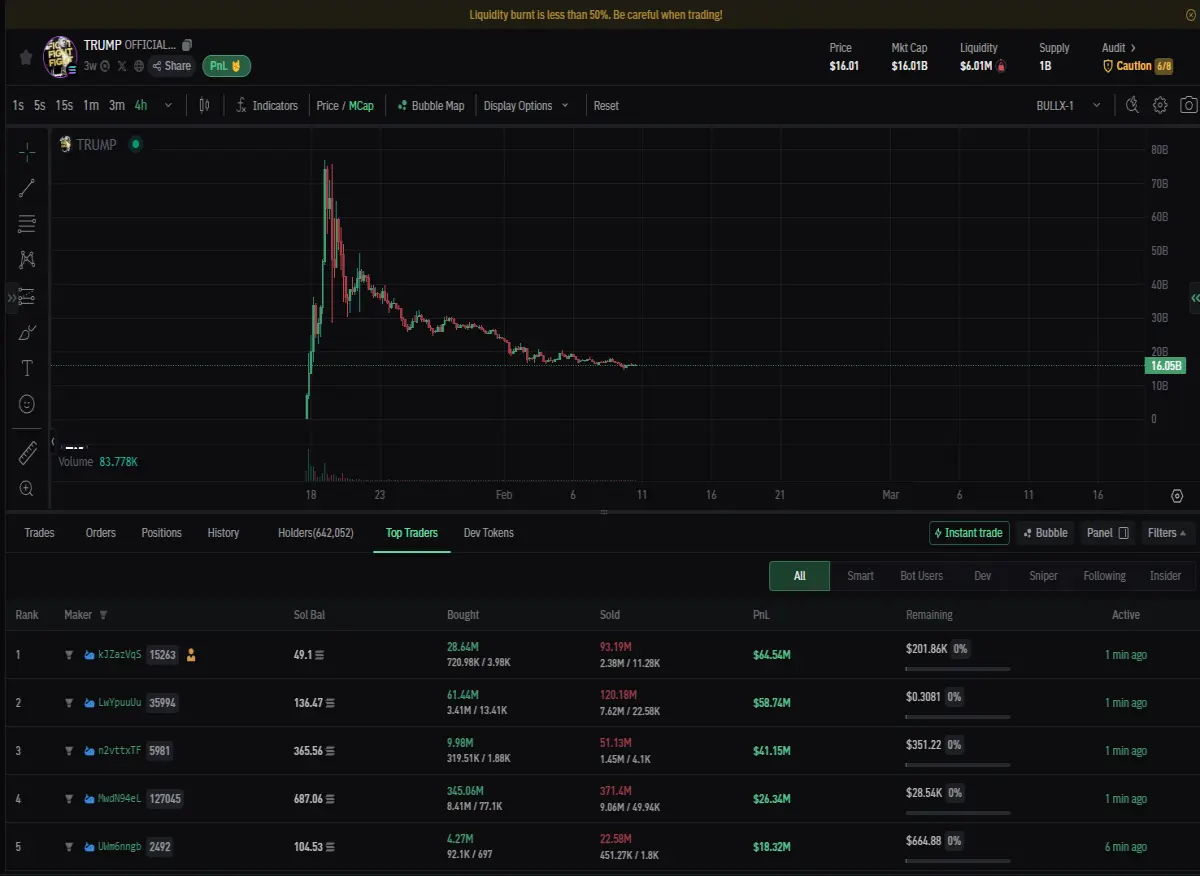1200x876 pixels.
Task: Open search icon next to 3w age
Action: point(105,66)
